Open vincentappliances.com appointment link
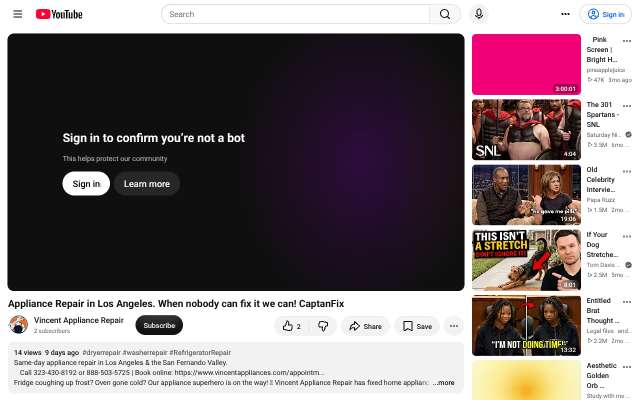 click(x=249, y=373)
